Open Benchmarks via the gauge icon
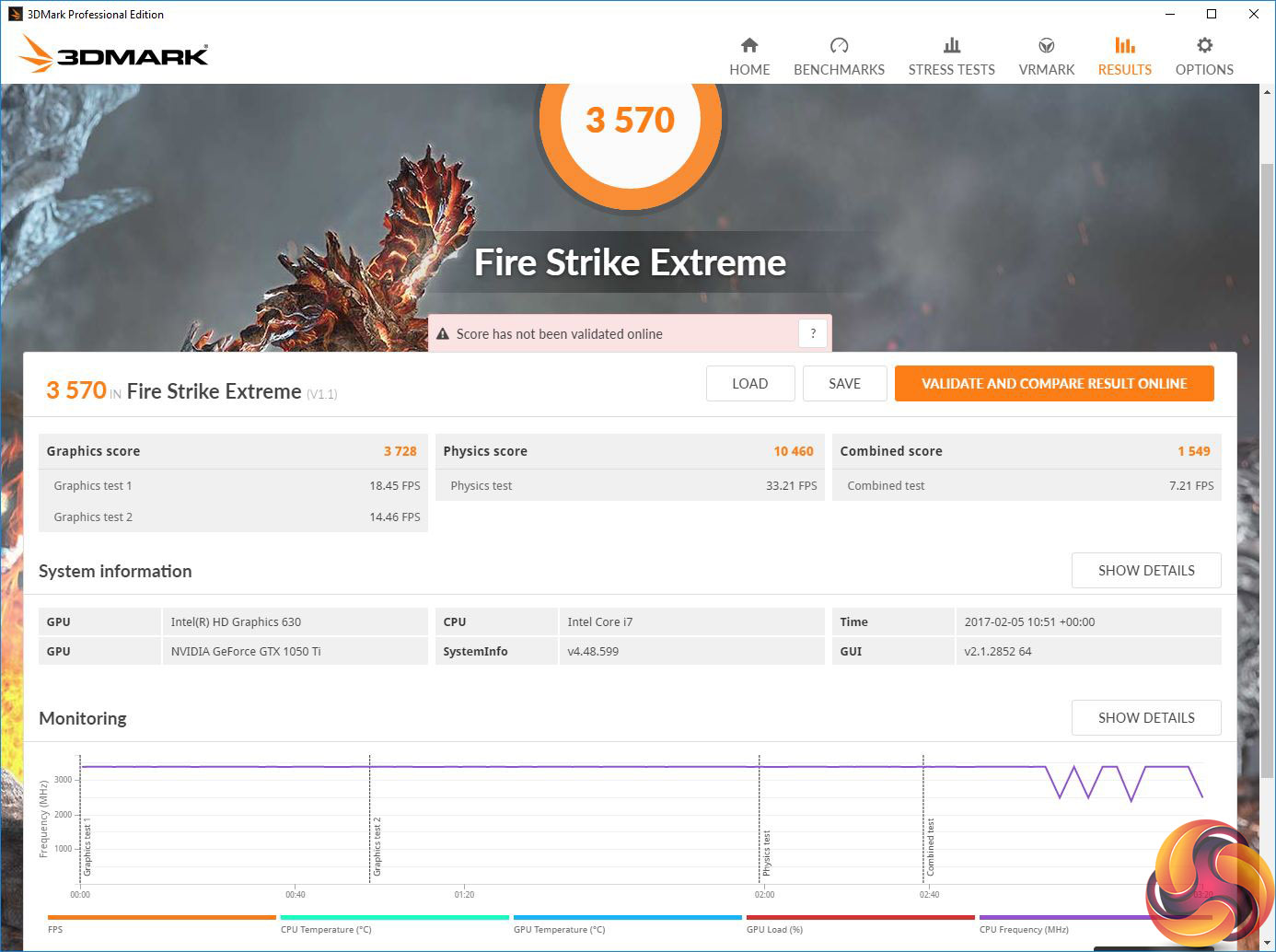The image size is (1276, 952). pos(839,45)
